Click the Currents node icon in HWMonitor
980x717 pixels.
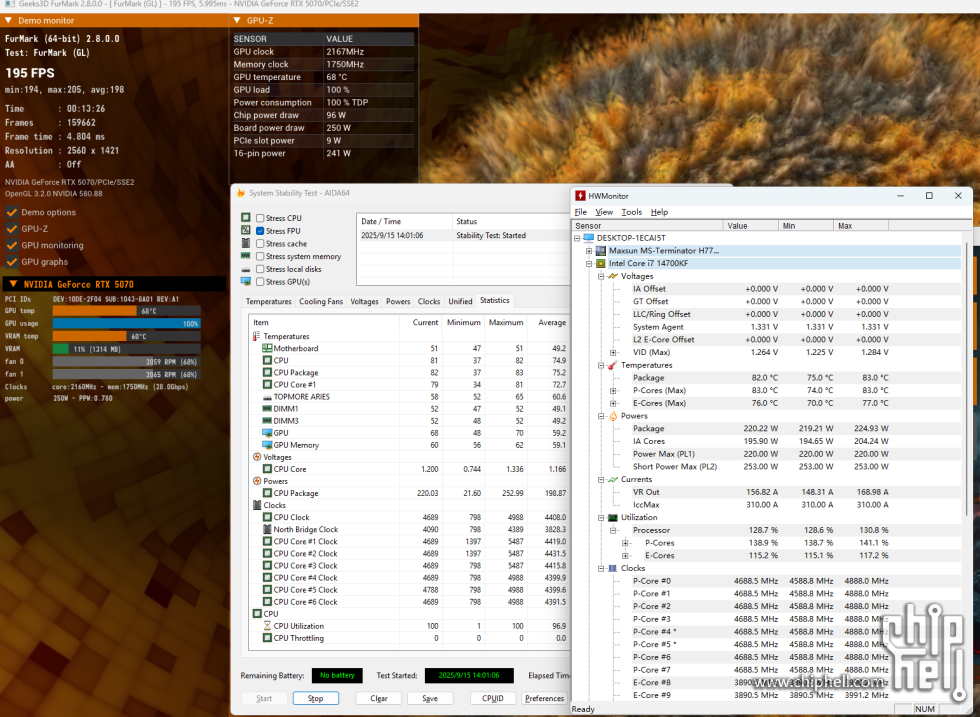click(x=612, y=479)
